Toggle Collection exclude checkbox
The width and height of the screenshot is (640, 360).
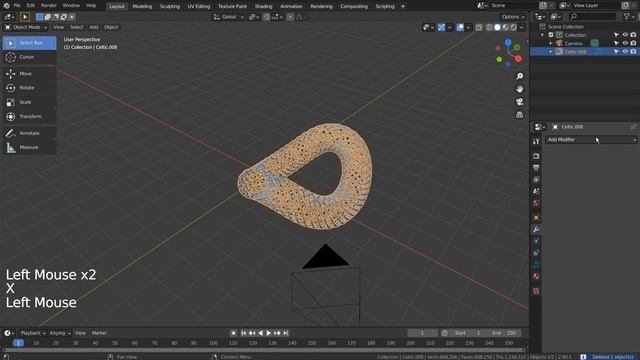point(551,35)
